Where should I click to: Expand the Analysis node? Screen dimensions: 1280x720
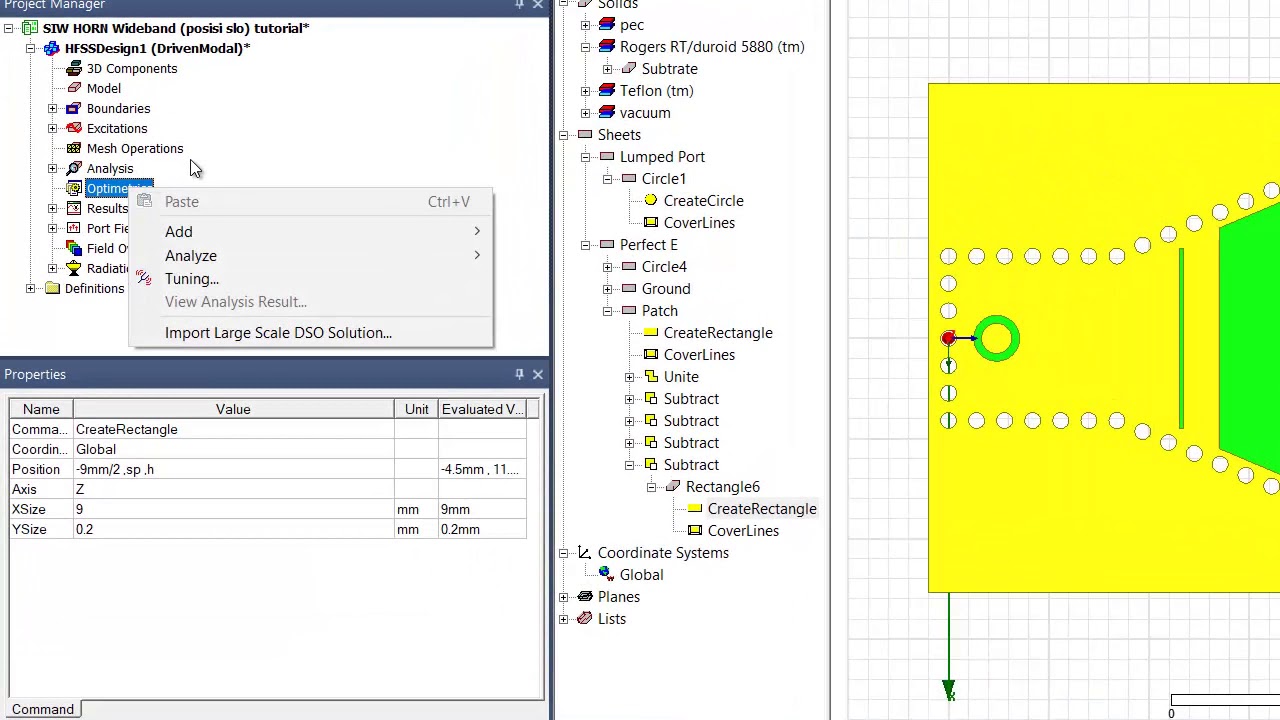(x=52, y=168)
